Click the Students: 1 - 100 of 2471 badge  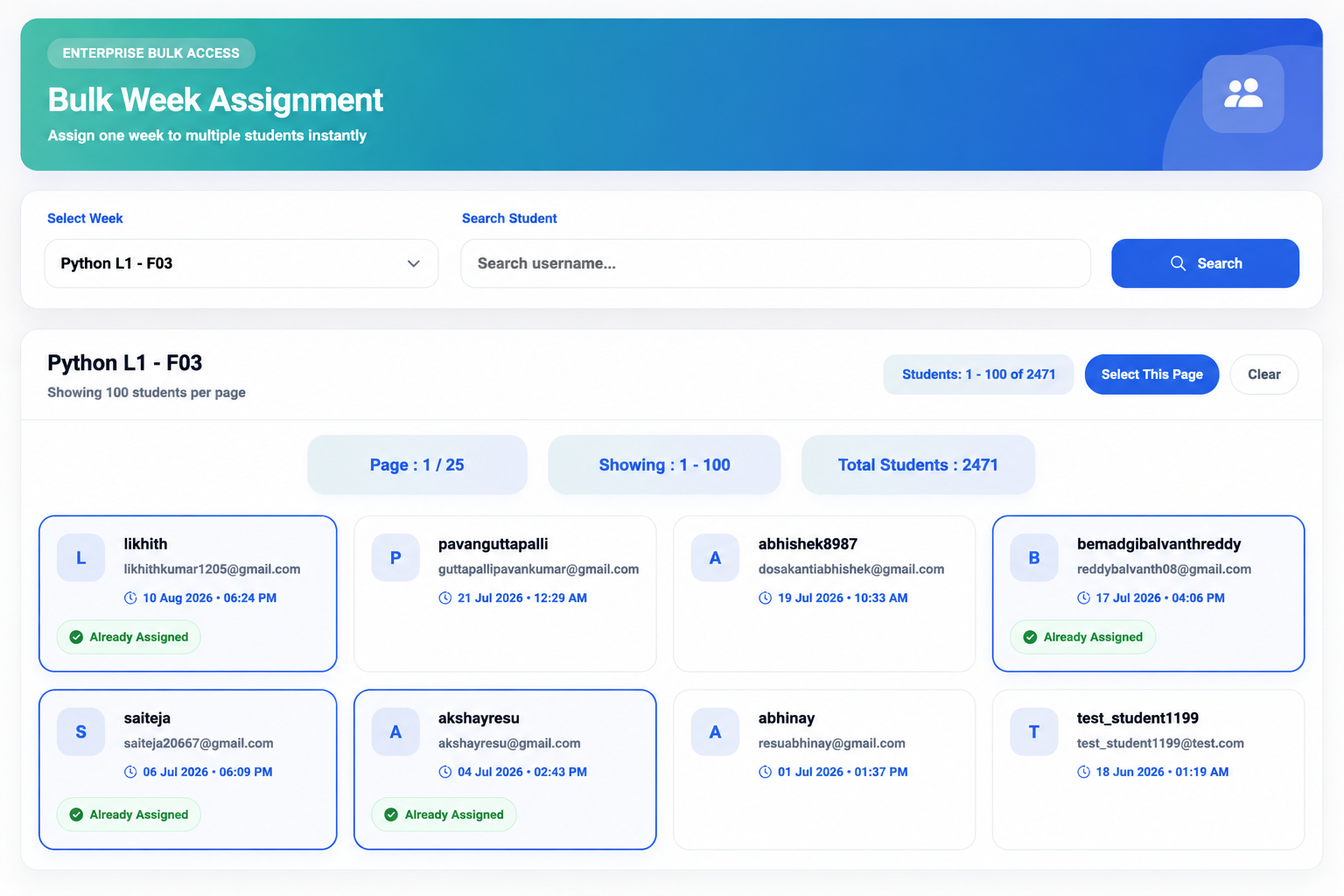(x=978, y=374)
